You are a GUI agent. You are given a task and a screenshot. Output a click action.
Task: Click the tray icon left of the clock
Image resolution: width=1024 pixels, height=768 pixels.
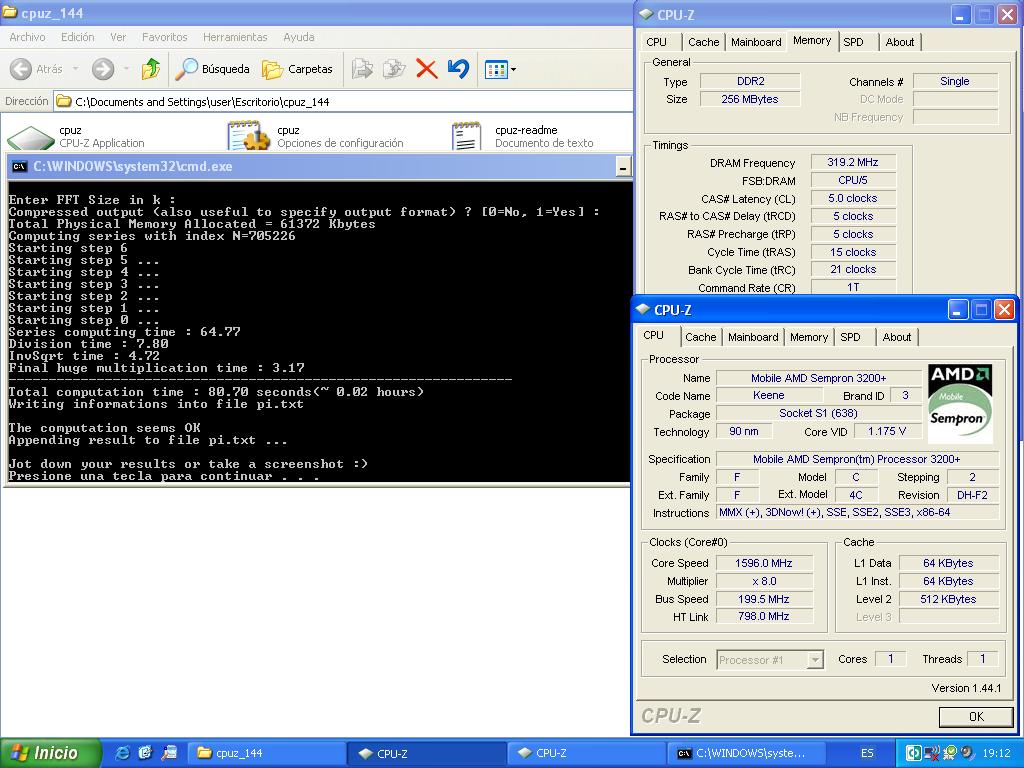coord(967,753)
